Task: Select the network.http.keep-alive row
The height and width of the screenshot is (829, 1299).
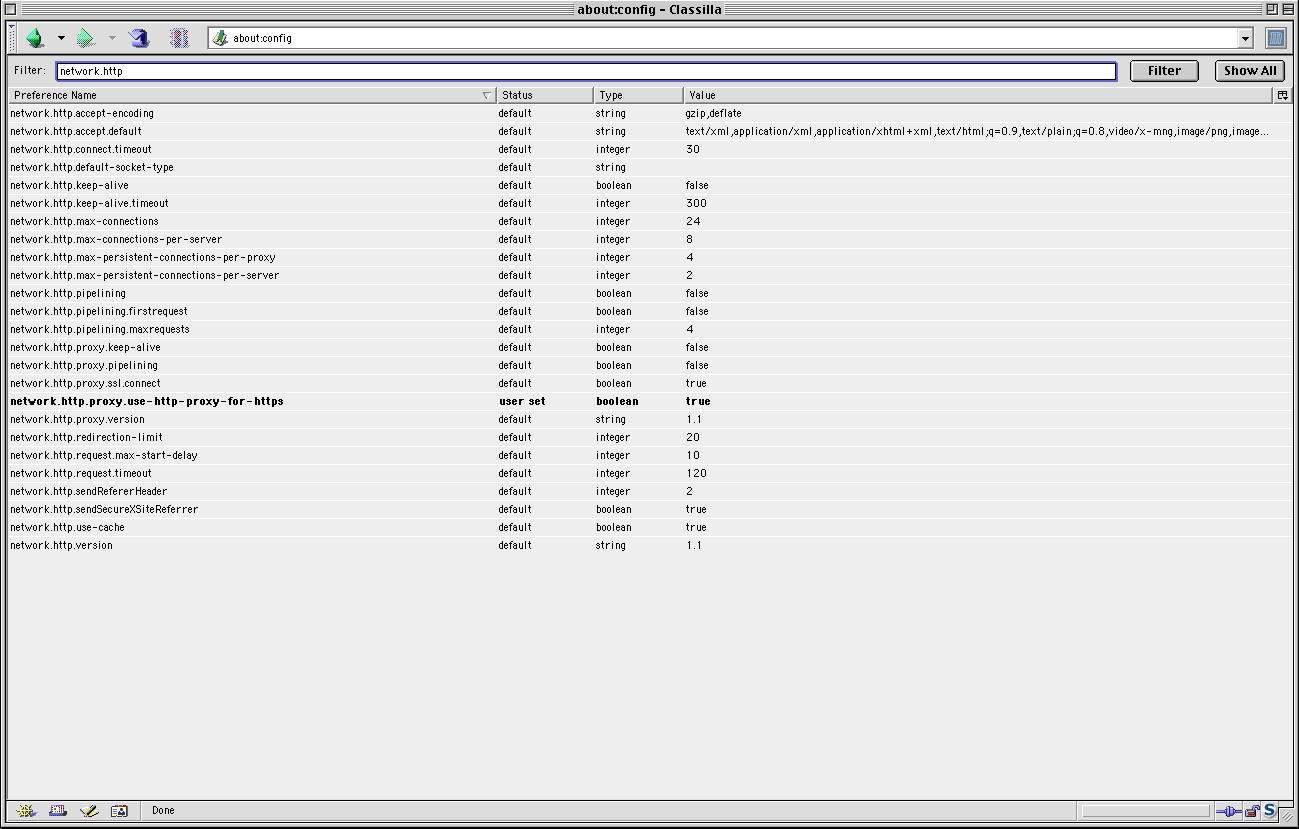Action: coord(650,185)
